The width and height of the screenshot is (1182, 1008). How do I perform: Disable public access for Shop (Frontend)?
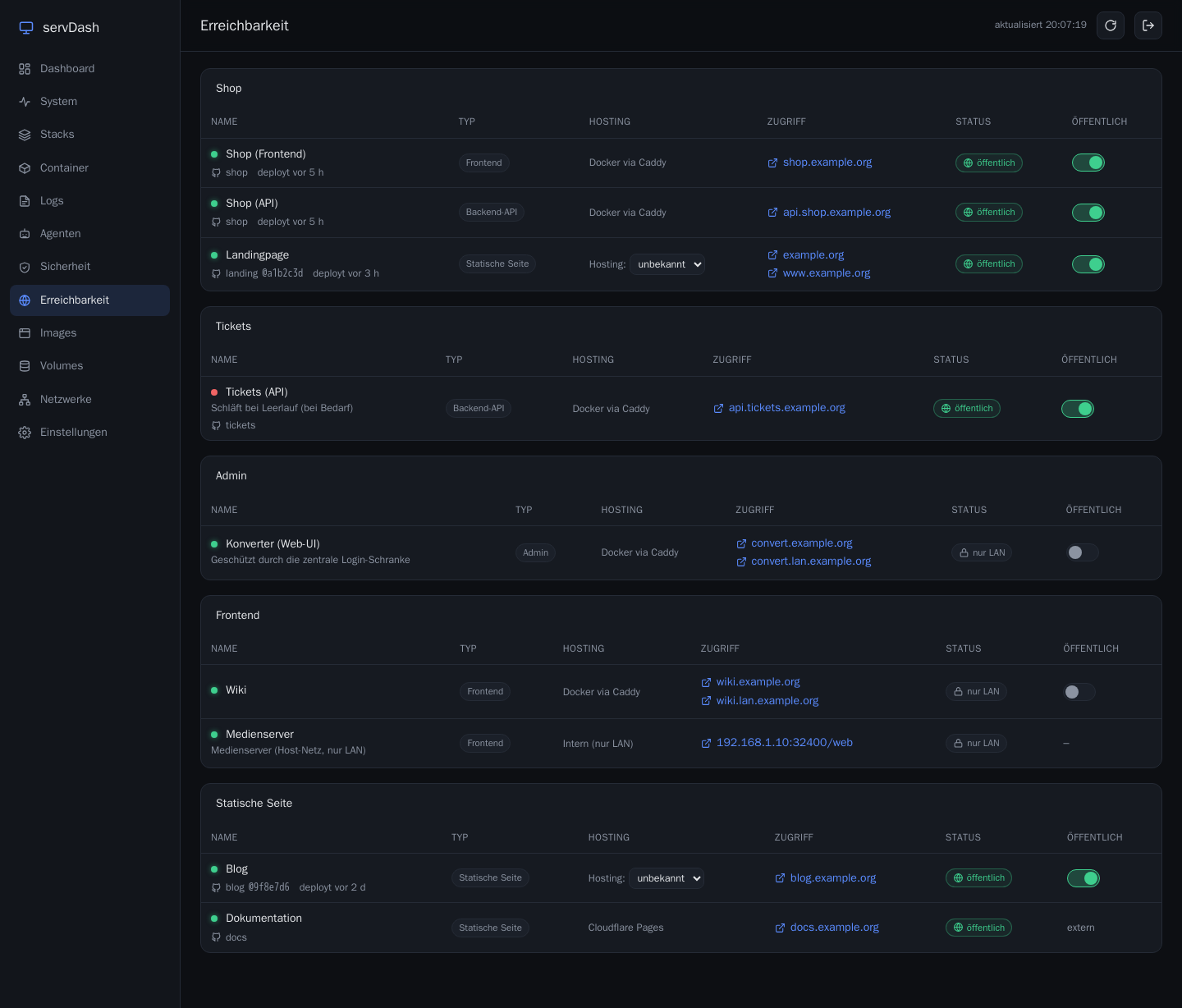click(x=1088, y=163)
